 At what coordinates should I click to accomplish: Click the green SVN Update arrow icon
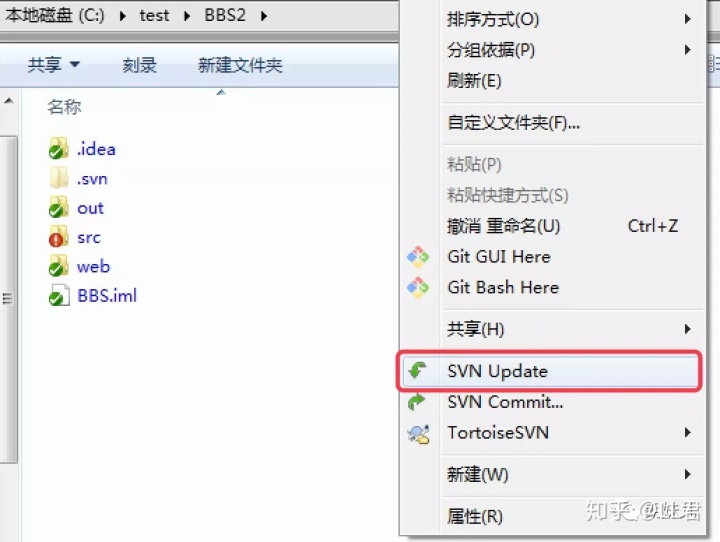click(418, 371)
